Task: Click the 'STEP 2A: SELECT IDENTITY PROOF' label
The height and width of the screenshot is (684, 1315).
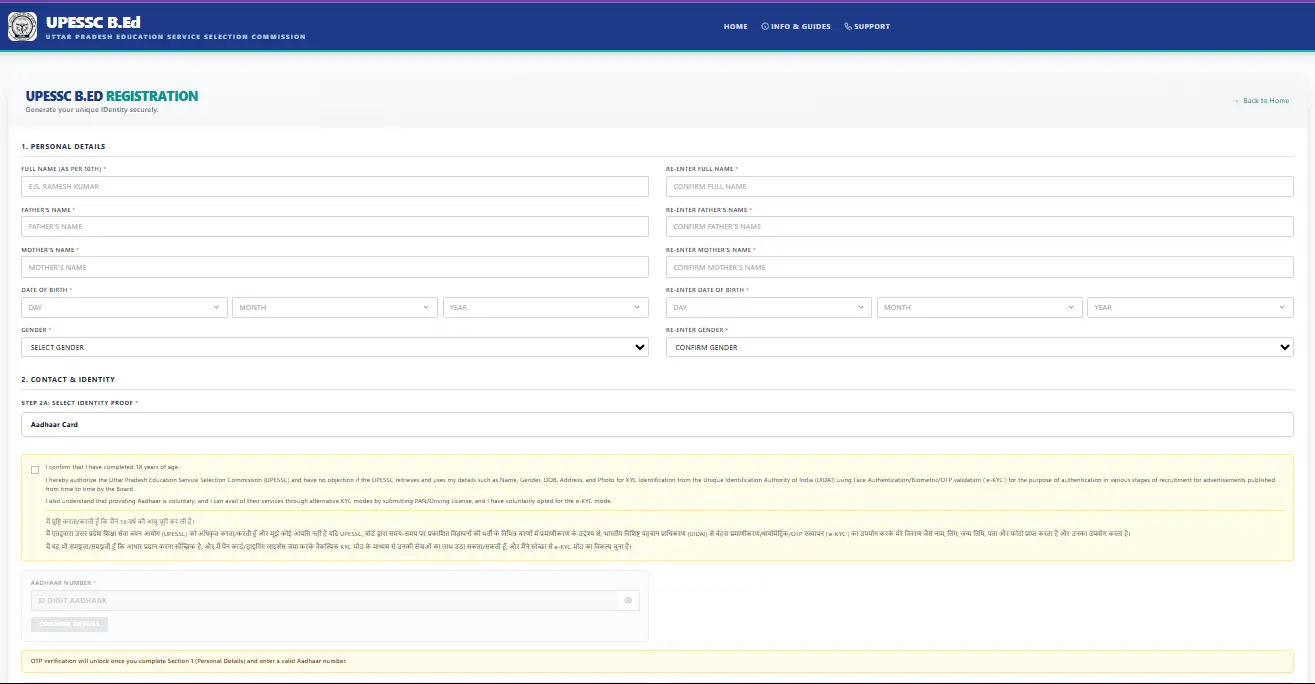Action: (79, 402)
